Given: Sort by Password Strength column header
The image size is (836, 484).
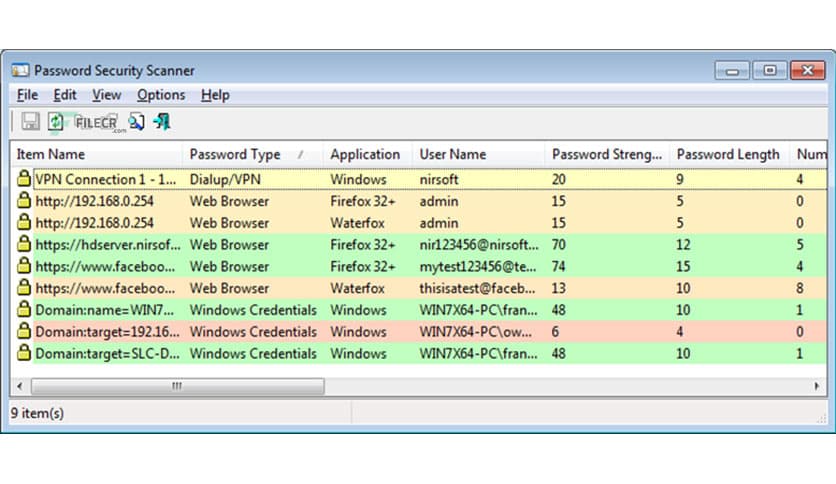Looking at the screenshot, I should click(x=607, y=155).
